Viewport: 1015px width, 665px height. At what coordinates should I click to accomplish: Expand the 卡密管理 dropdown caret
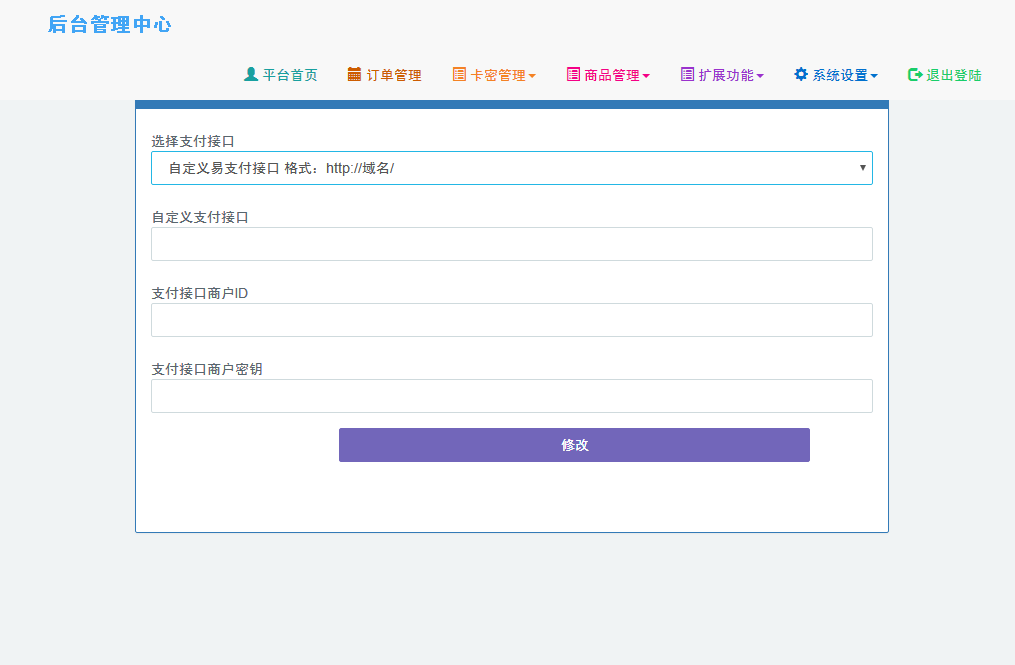(532, 76)
